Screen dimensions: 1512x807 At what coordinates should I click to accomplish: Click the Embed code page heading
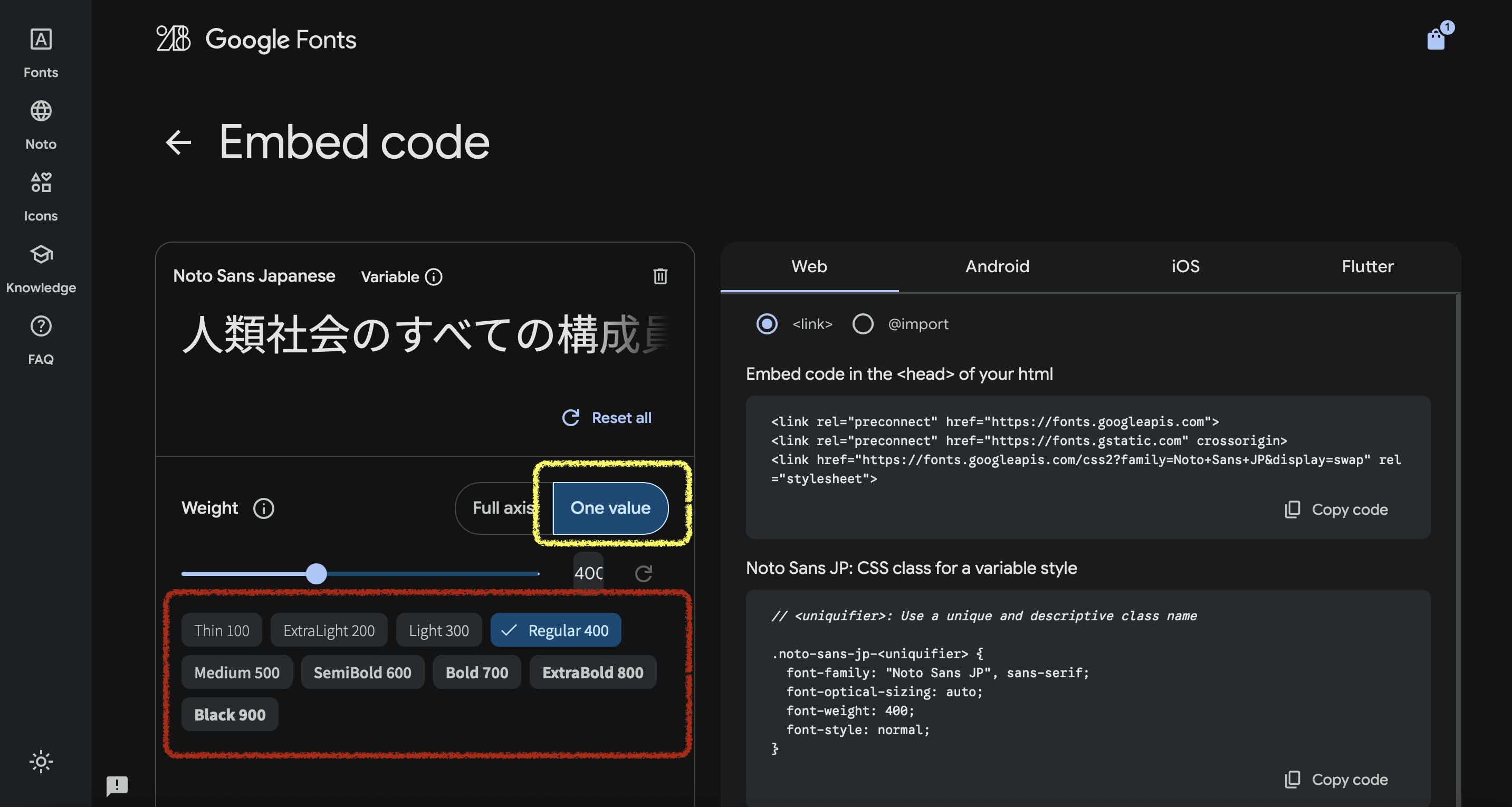[354, 142]
